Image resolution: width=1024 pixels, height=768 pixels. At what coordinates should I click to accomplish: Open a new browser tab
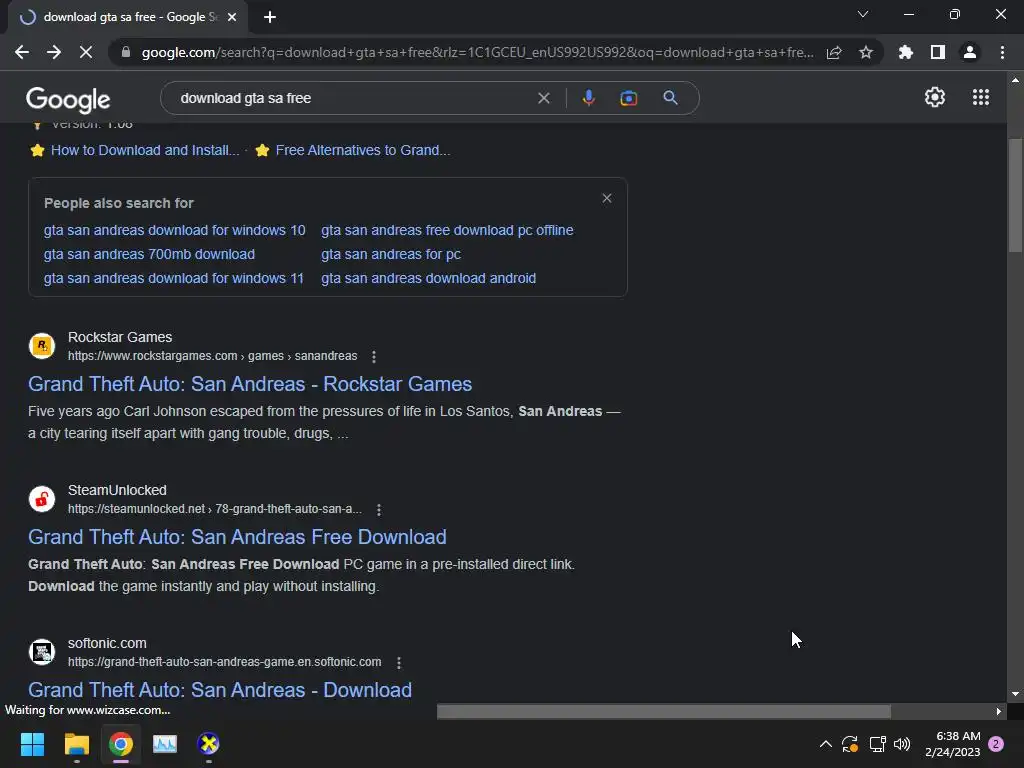pyautogui.click(x=270, y=17)
